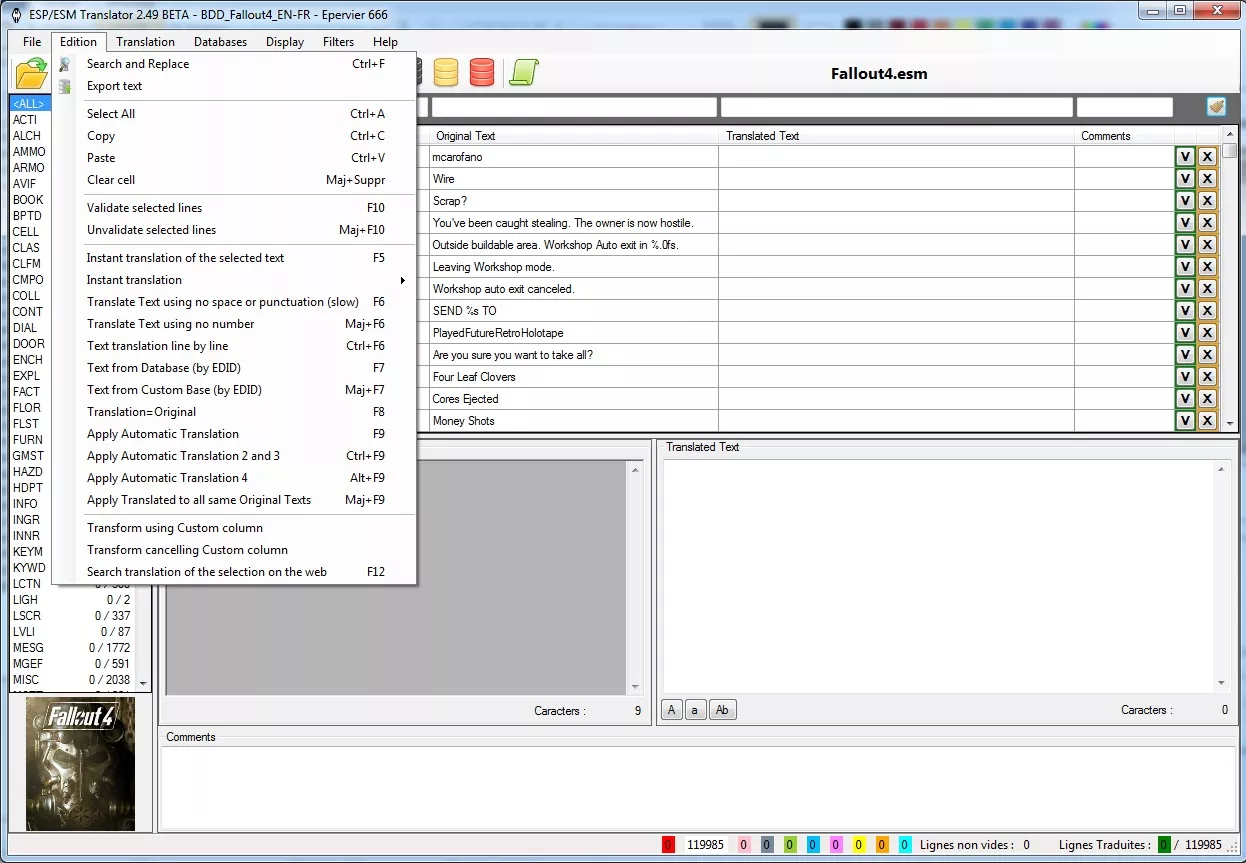Click the uppercase 'A' case button
This screenshot has height=863, width=1246.
tap(672, 710)
